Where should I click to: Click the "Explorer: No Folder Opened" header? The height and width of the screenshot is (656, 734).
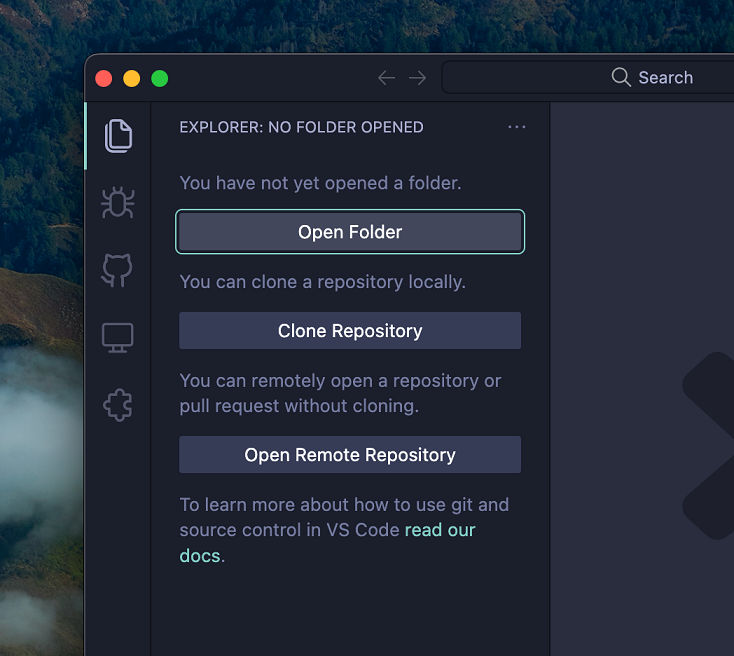click(x=301, y=127)
